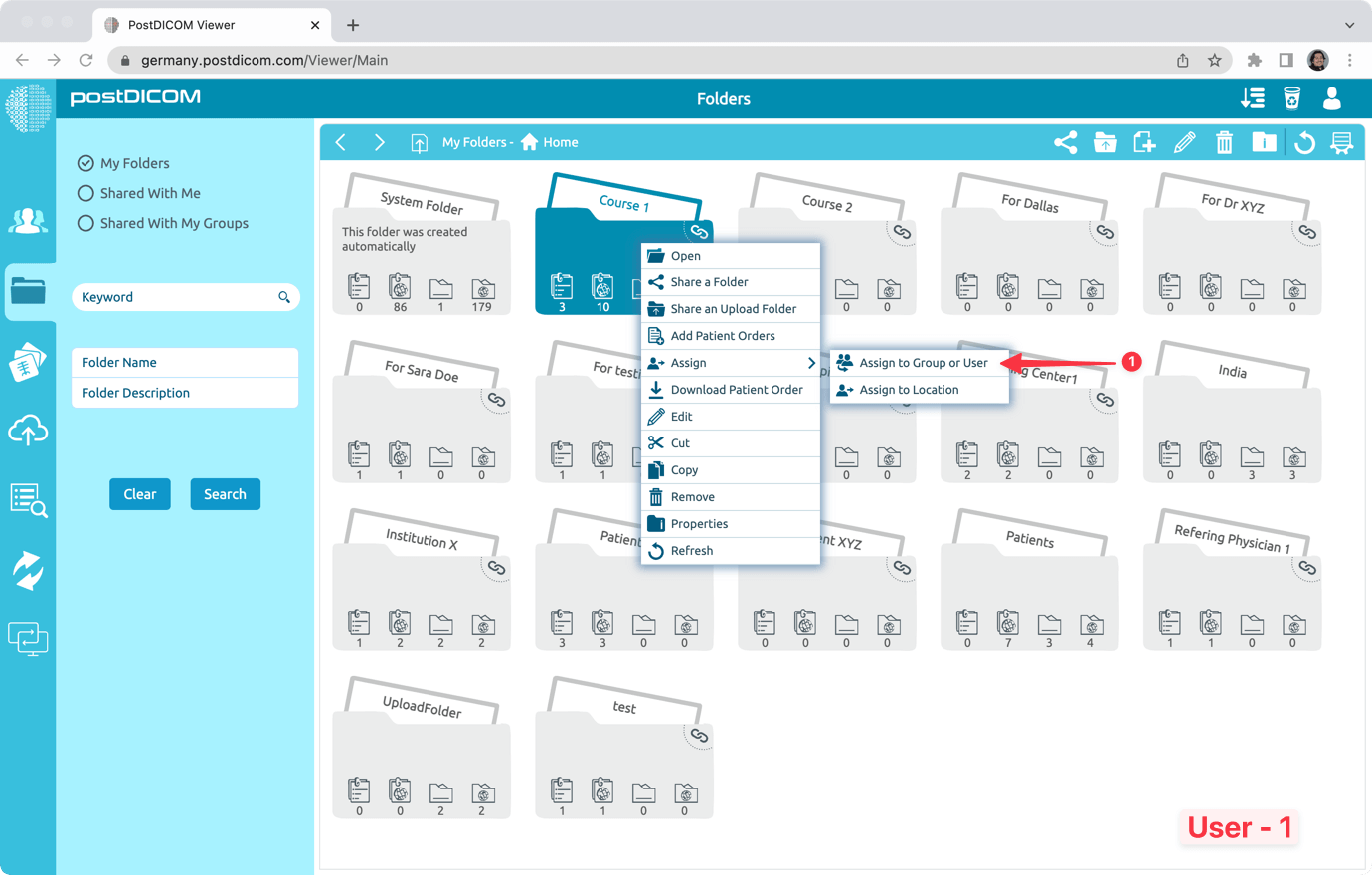Open folder Properties using the info folder icon

click(x=1264, y=142)
